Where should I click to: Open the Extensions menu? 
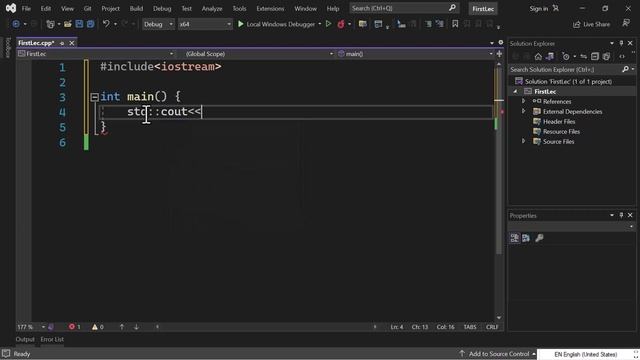(270, 8)
